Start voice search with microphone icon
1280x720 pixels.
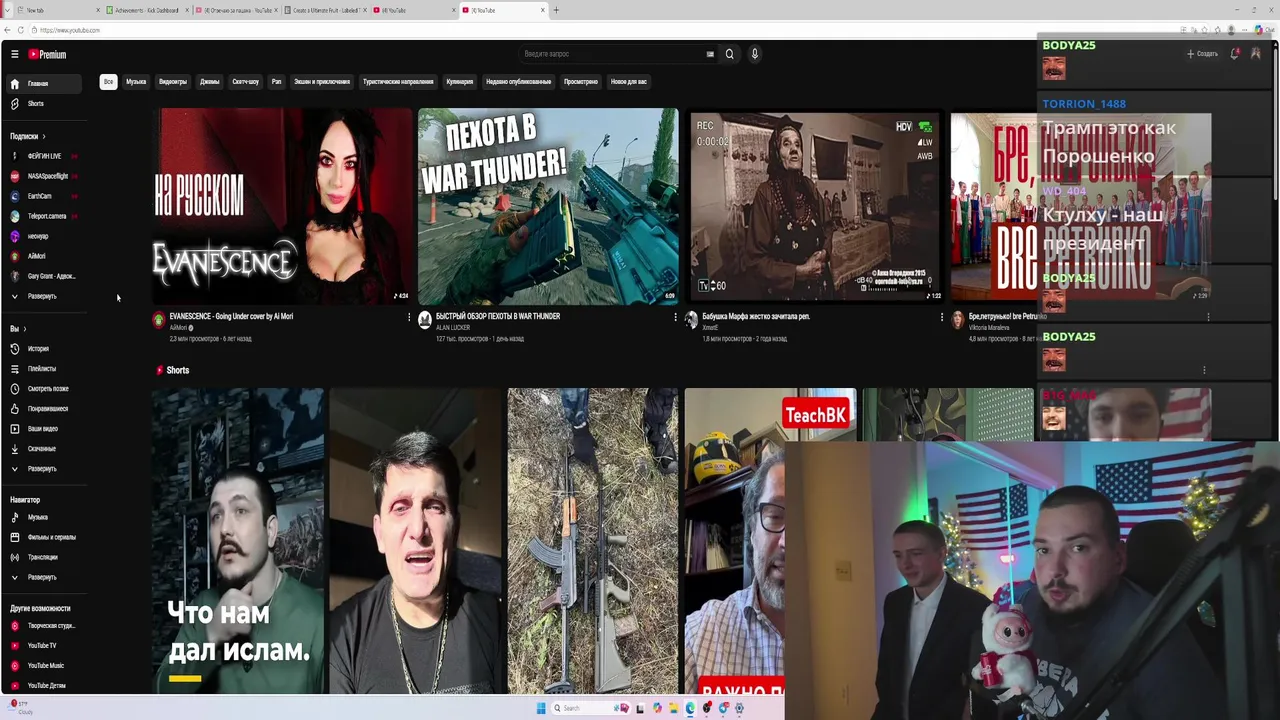tap(754, 54)
